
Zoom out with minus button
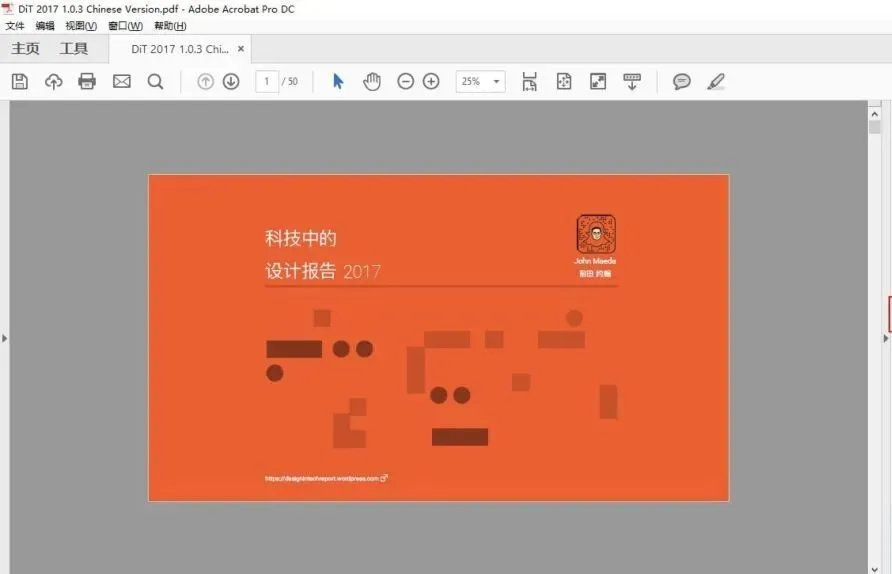coord(406,81)
